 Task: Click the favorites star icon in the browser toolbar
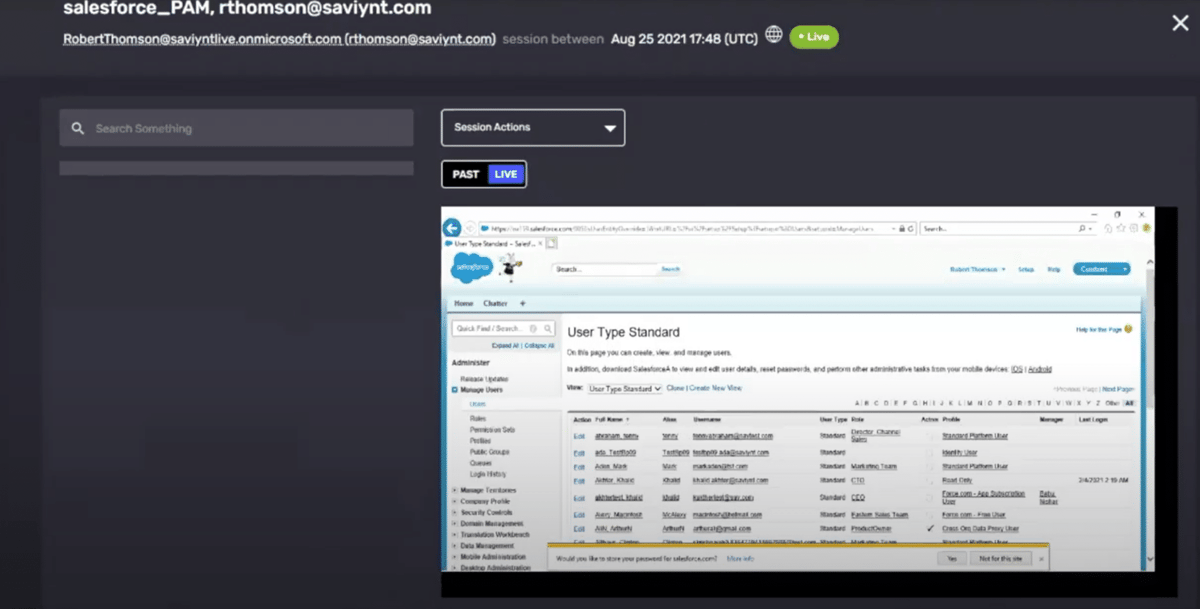pos(1121,228)
